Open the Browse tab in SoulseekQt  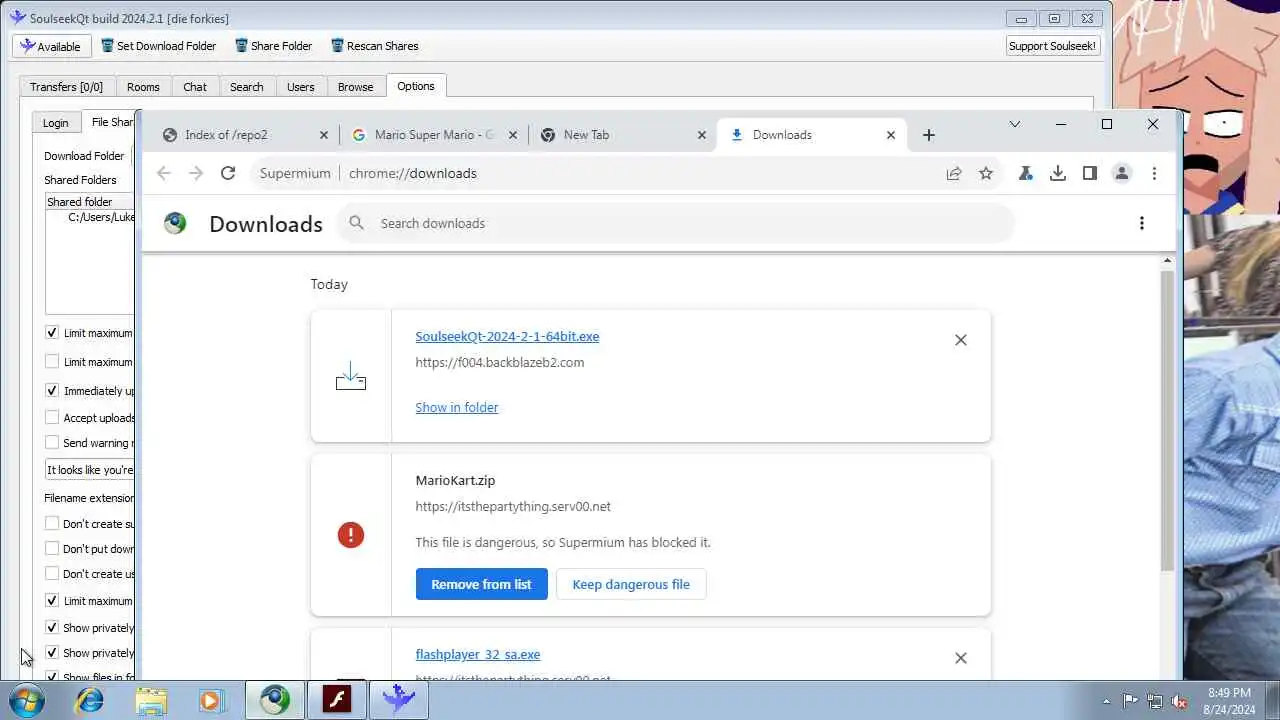(x=355, y=87)
